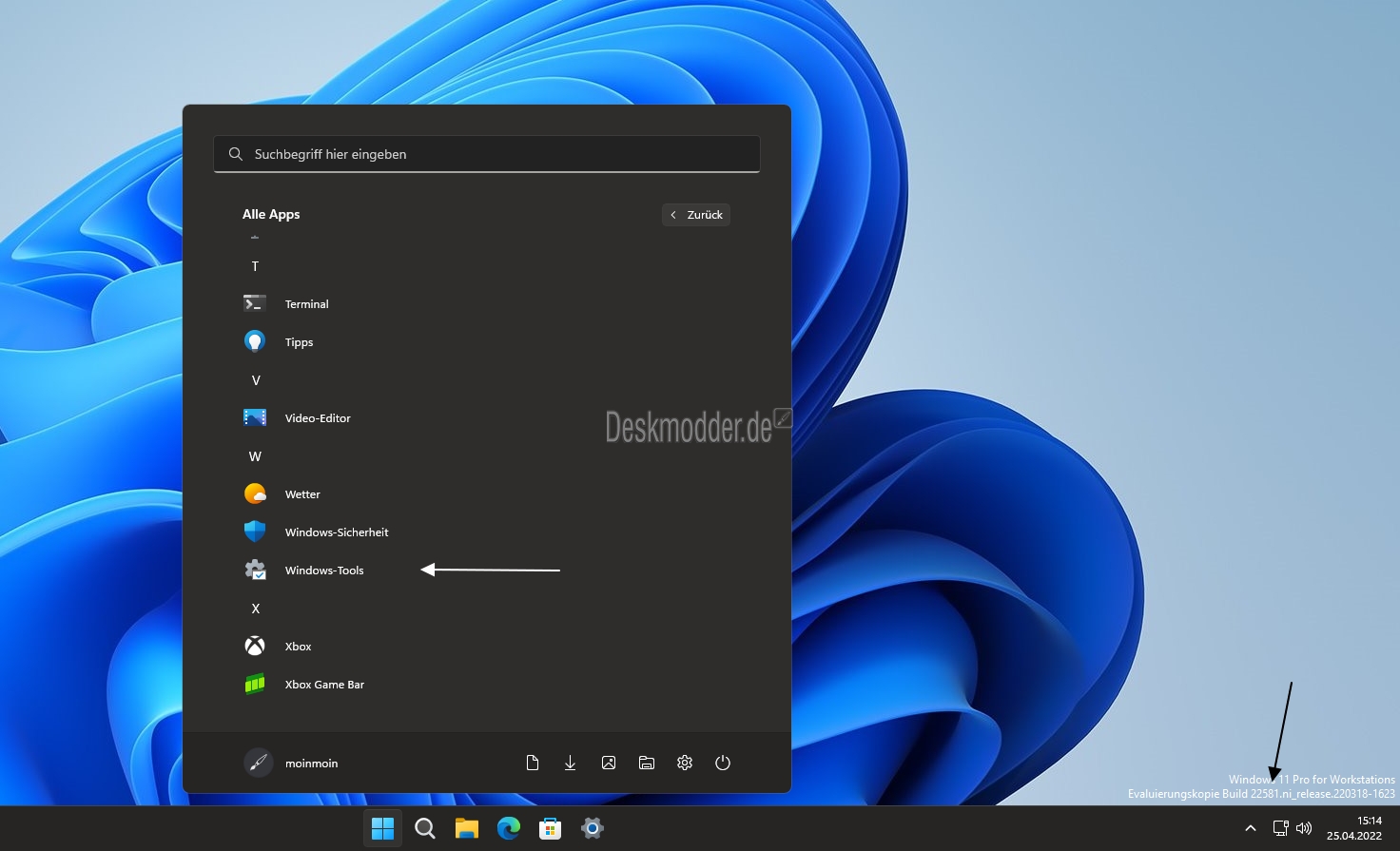Open the Terminal app icon
The width and height of the screenshot is (1400, 851).
coord(255,303)
